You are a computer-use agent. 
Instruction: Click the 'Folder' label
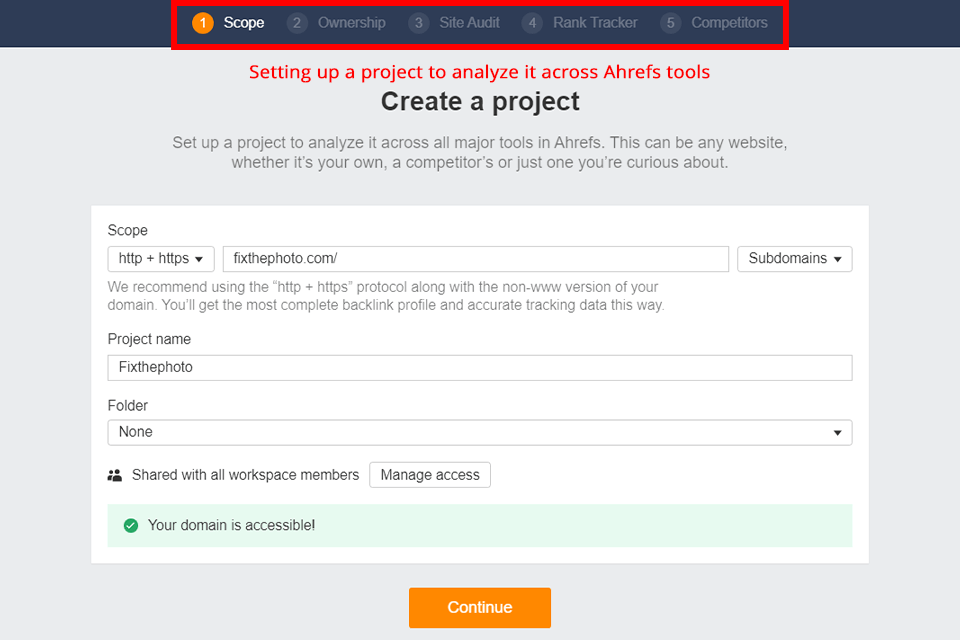[x=127, y=405]
